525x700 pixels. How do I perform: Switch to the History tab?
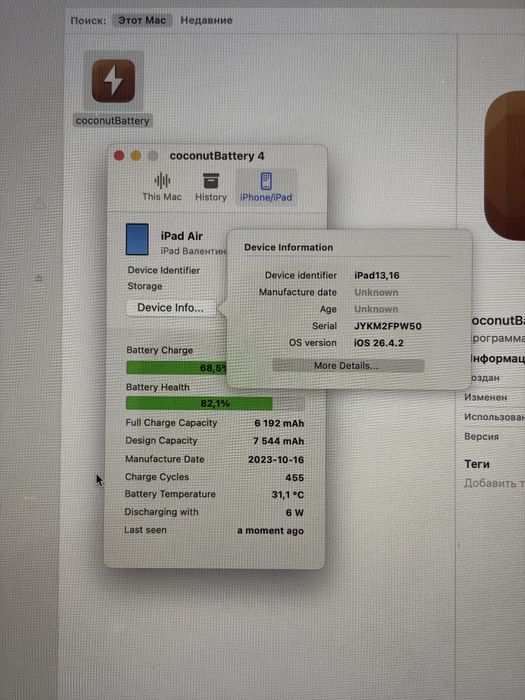(x=211, y=187)
